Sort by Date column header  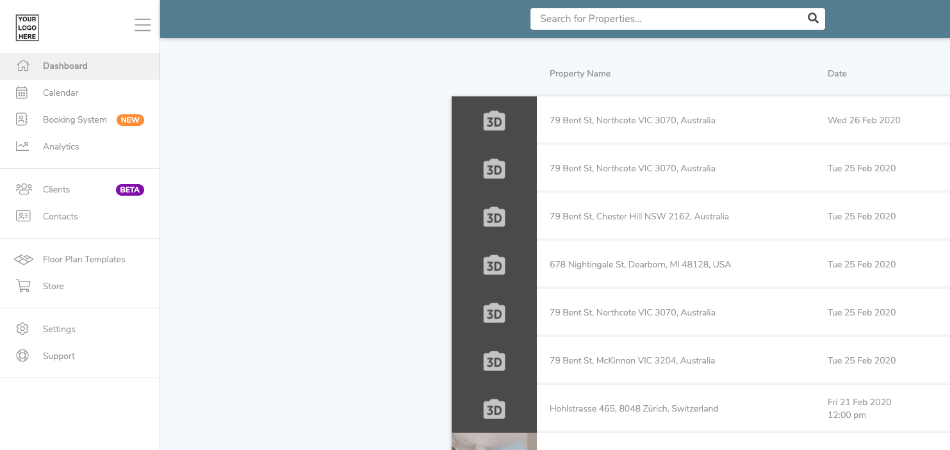pyautogui.click(x=837, y=74)
